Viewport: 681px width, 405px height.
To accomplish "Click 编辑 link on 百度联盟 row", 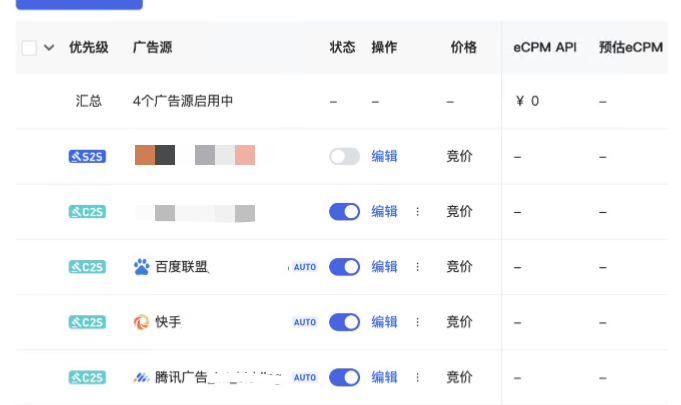I will 384,267.
